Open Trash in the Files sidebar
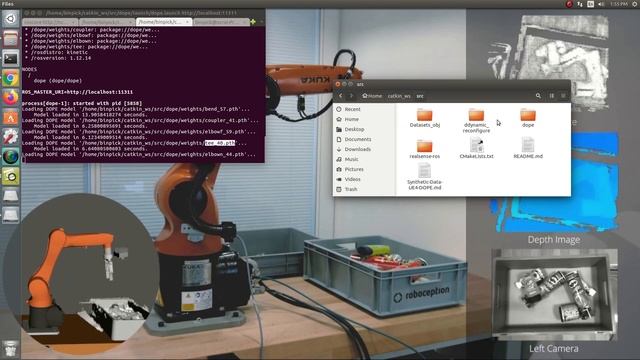 pos(364,189)
